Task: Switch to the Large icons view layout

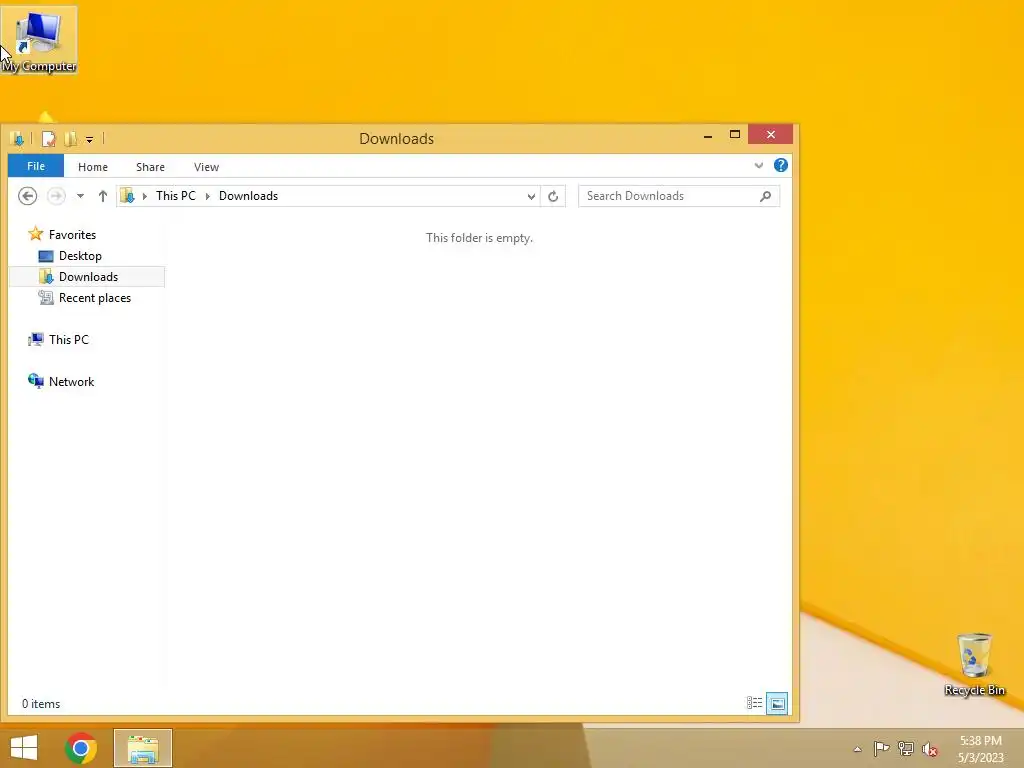Action: tap(777, 703)
